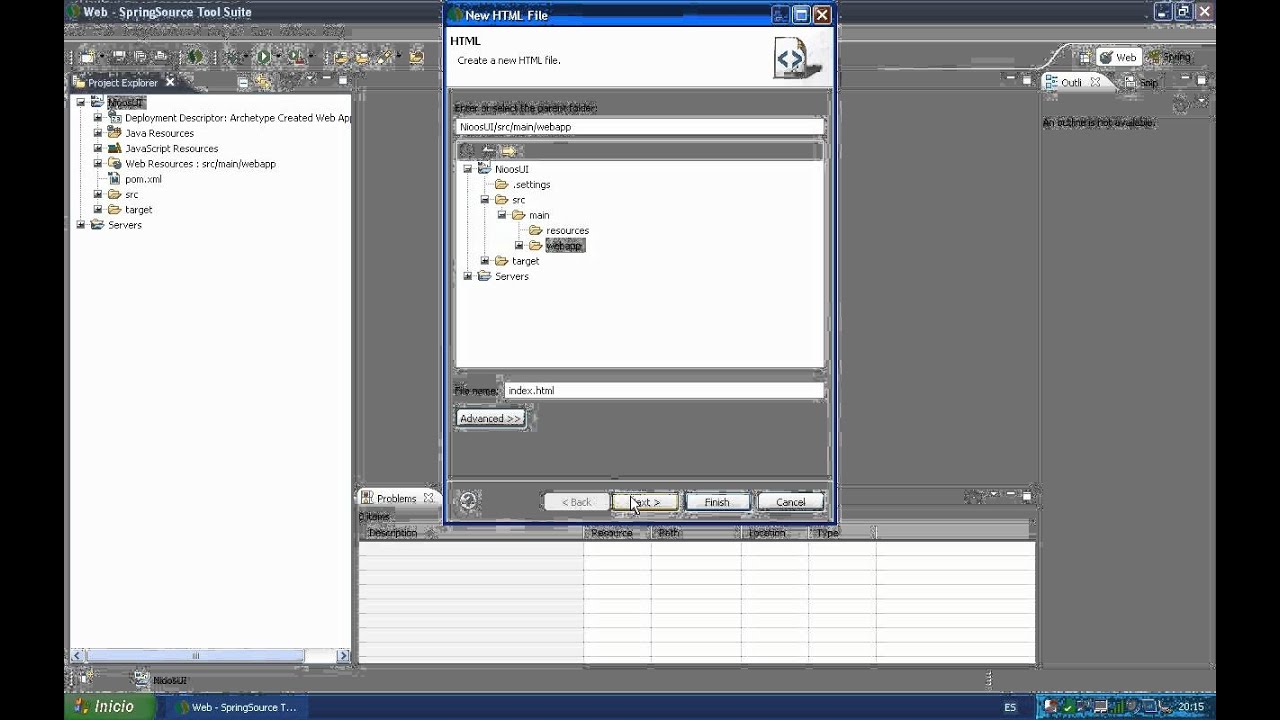Click the Print toolbar icon
The image size is (1280, 720).
click(x=160, y=56)
